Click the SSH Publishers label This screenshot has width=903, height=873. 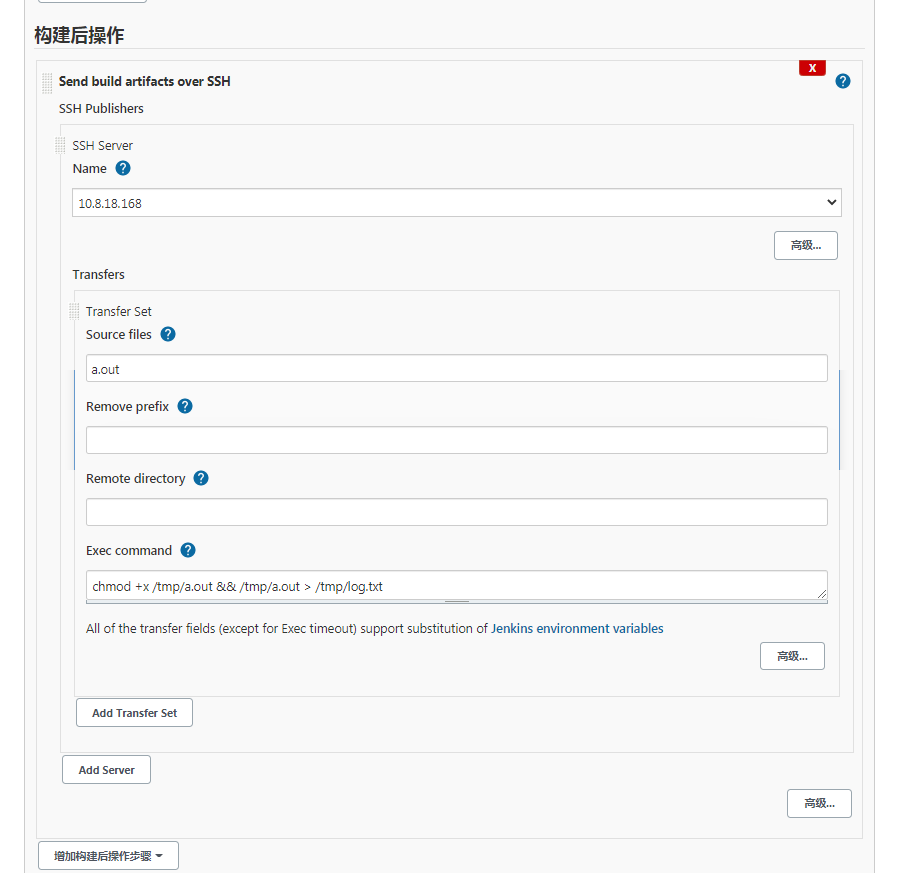(x=101, y=108)
